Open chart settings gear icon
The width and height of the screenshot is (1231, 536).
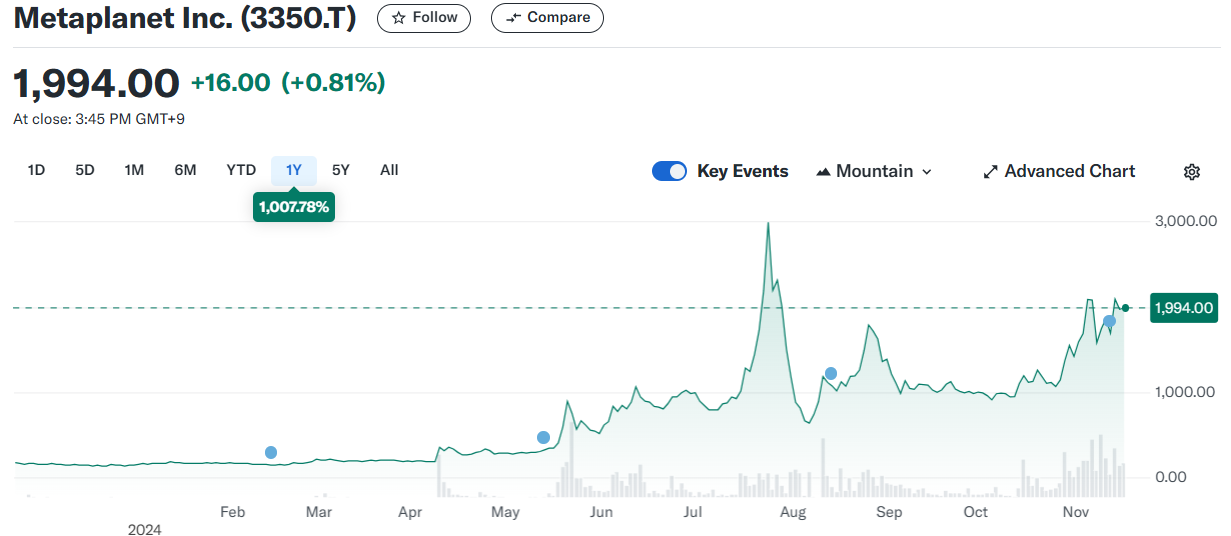click(1191, 172)
